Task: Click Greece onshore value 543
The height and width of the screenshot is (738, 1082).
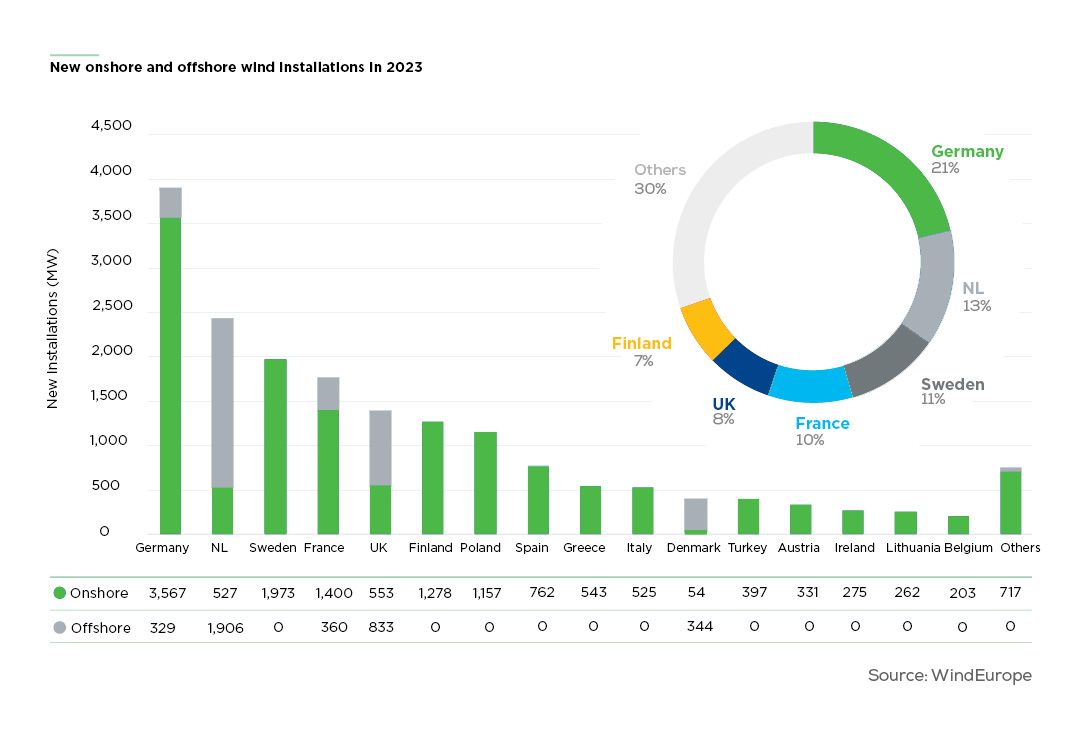Action: [x=593, y=592]
